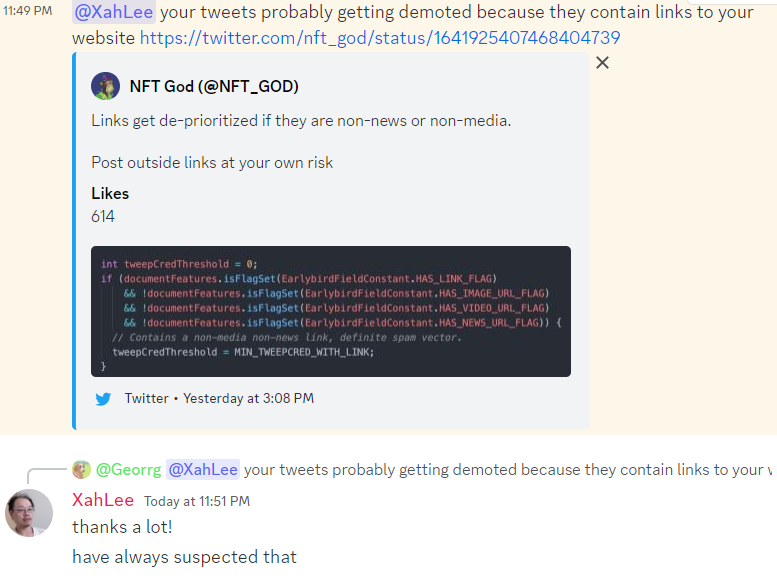Click the 11:49 PM message timestamp
The width and height of the screenshot is (777, 580).
click(27, 11)
